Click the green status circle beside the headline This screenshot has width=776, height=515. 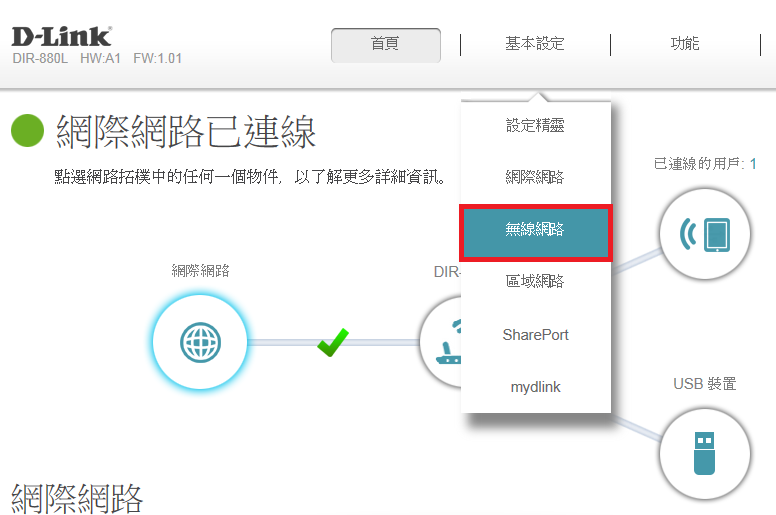click(x=27, y=131)
